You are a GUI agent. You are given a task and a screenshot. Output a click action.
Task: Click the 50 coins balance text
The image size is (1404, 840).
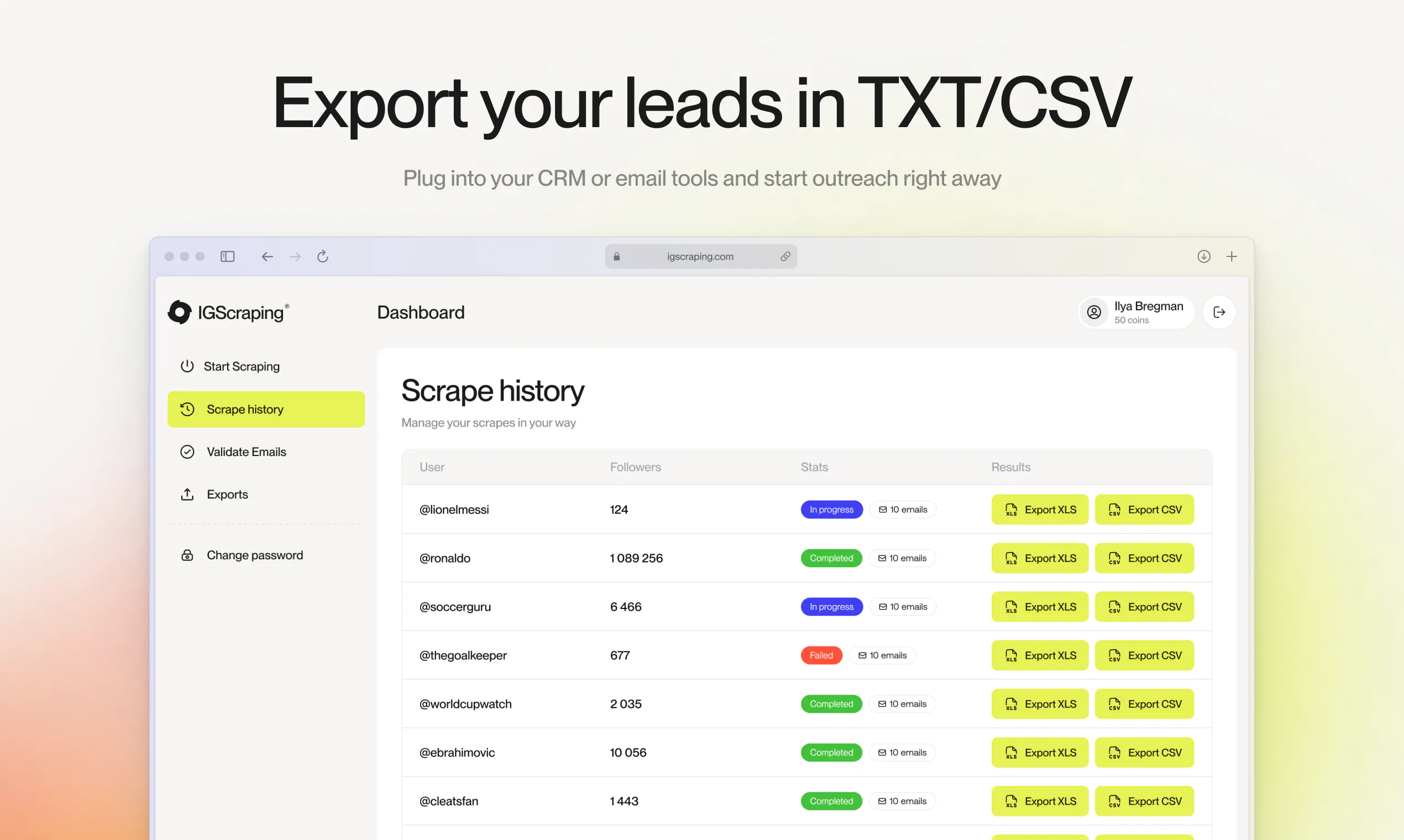(x=1131, y=320)
